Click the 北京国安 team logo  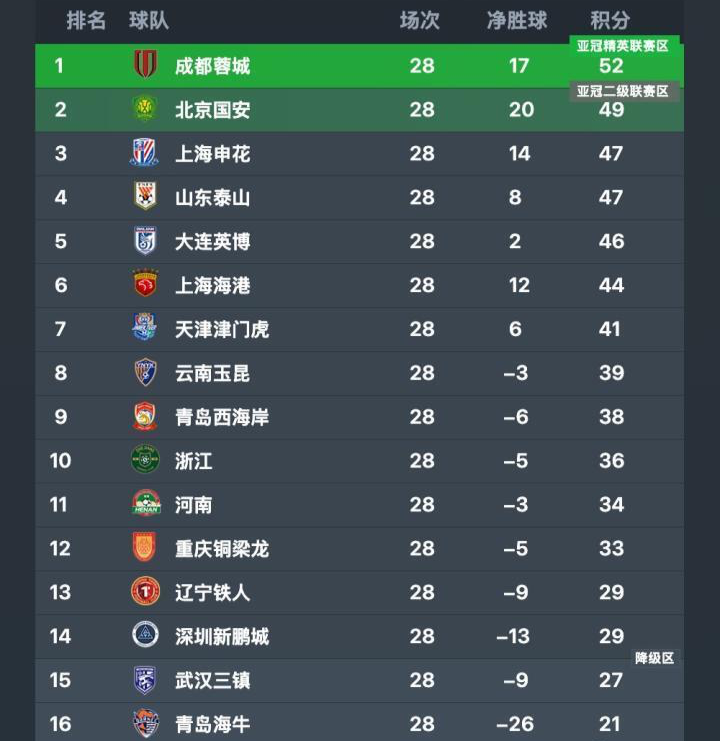[x=145, y=108]
